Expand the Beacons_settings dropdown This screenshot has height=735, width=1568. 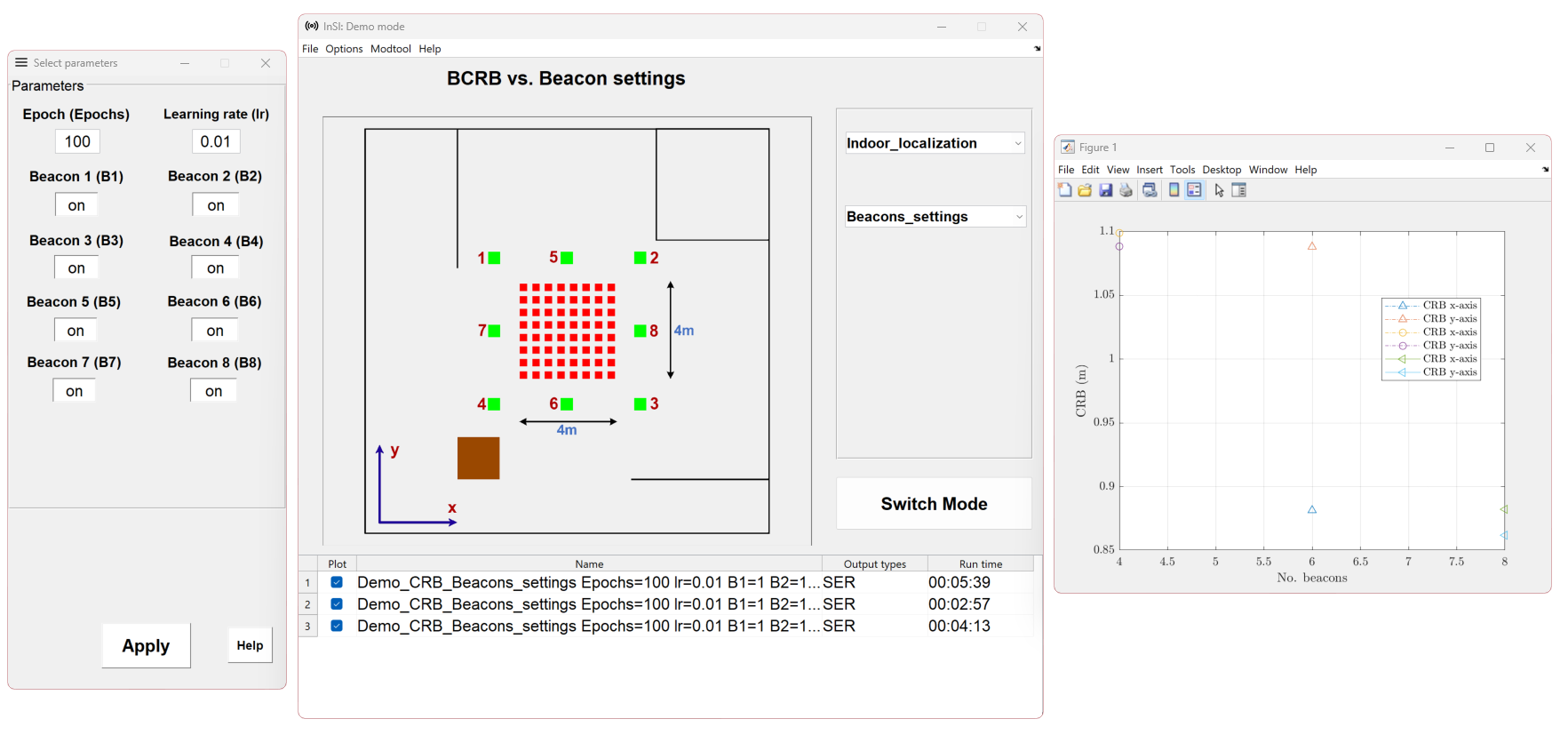[x=934, y=217]
